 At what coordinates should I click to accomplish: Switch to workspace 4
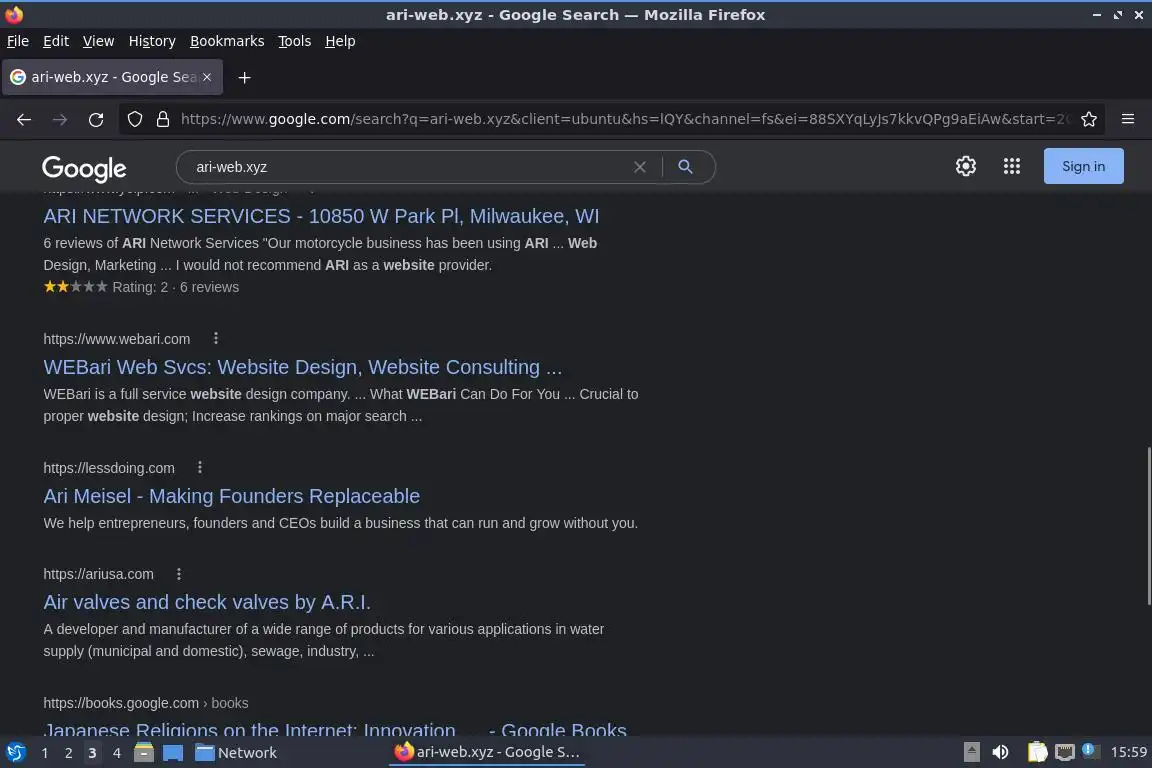116,753
